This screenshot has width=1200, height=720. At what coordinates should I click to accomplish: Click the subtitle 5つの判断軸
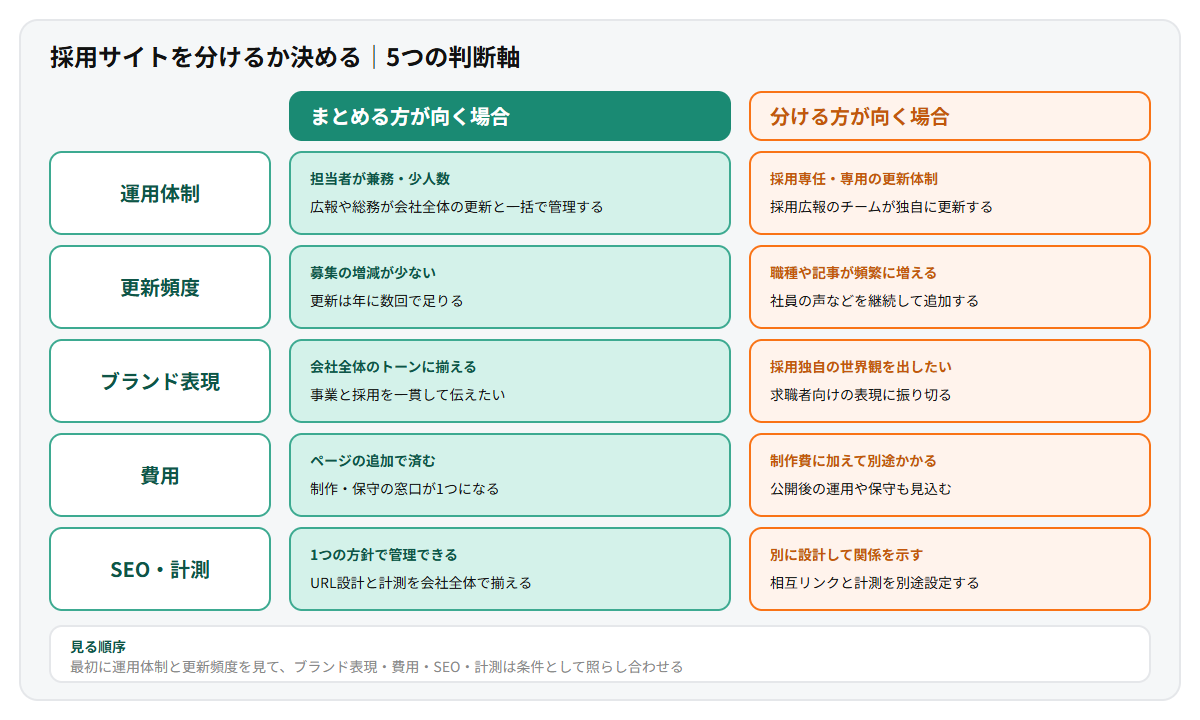[453, 58]
